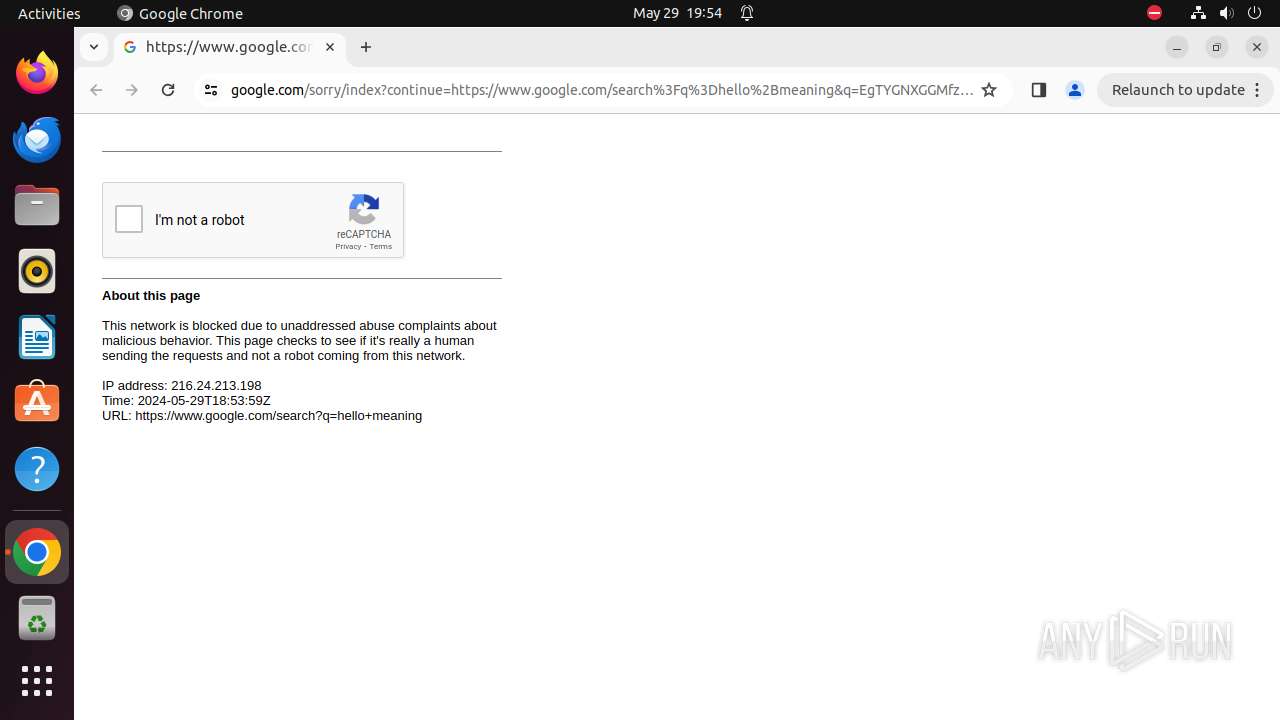Viewport: 1280px width, 720px height.
Task: Open network status icon in system tray
Action: pyautogui.click(x=1198, y=13)
